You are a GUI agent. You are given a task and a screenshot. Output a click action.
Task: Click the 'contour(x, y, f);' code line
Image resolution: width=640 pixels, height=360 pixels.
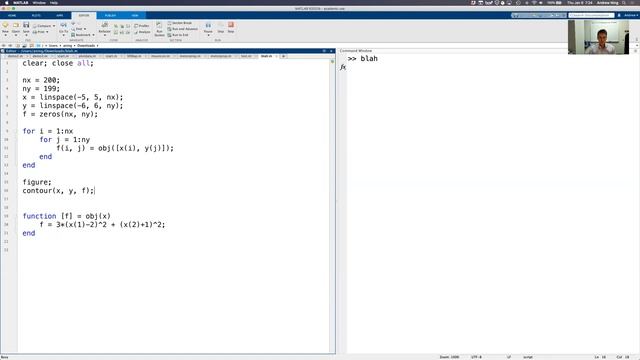pos(58,191)
